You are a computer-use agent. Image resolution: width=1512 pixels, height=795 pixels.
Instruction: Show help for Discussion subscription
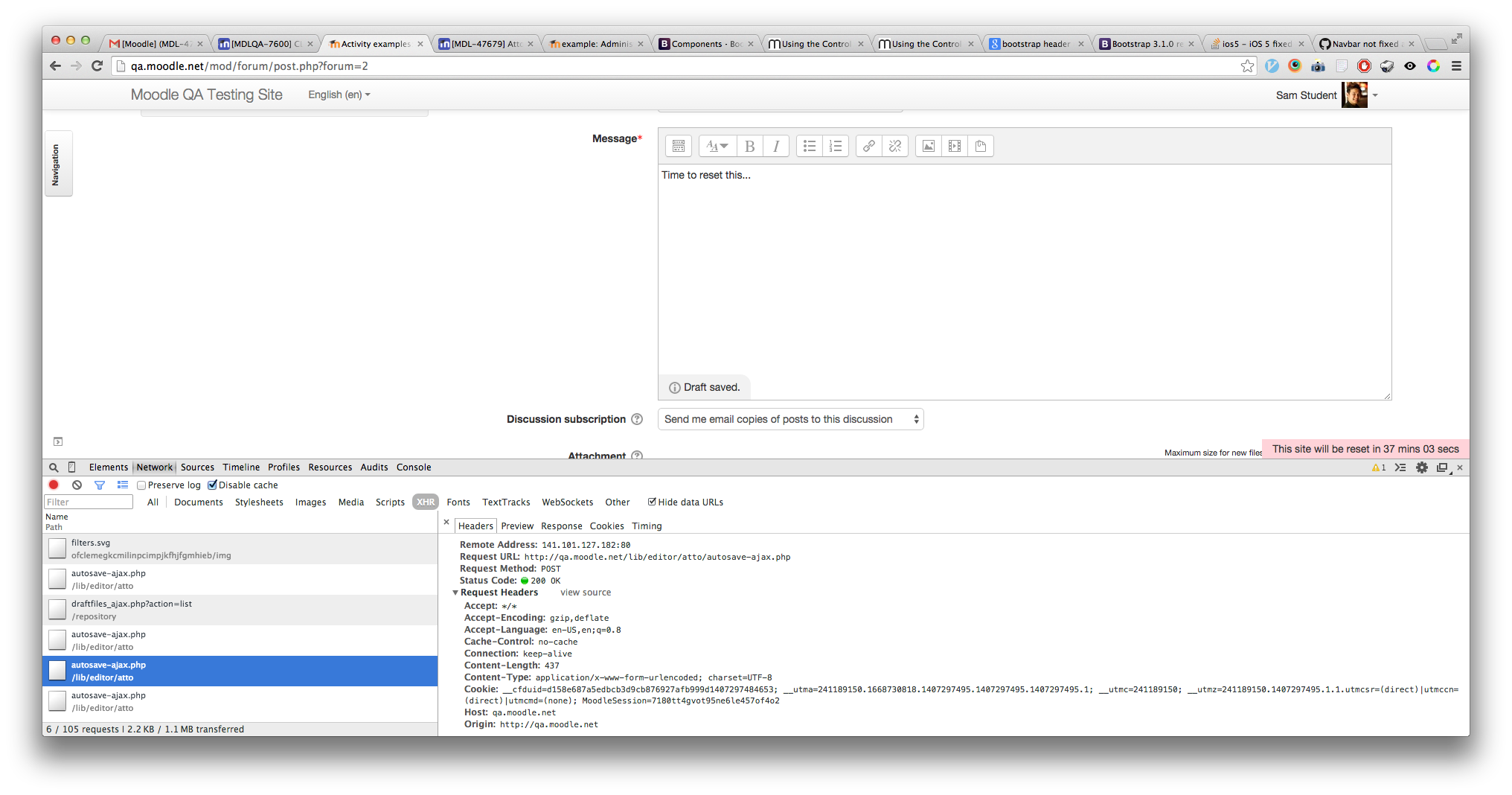(637, 419)
